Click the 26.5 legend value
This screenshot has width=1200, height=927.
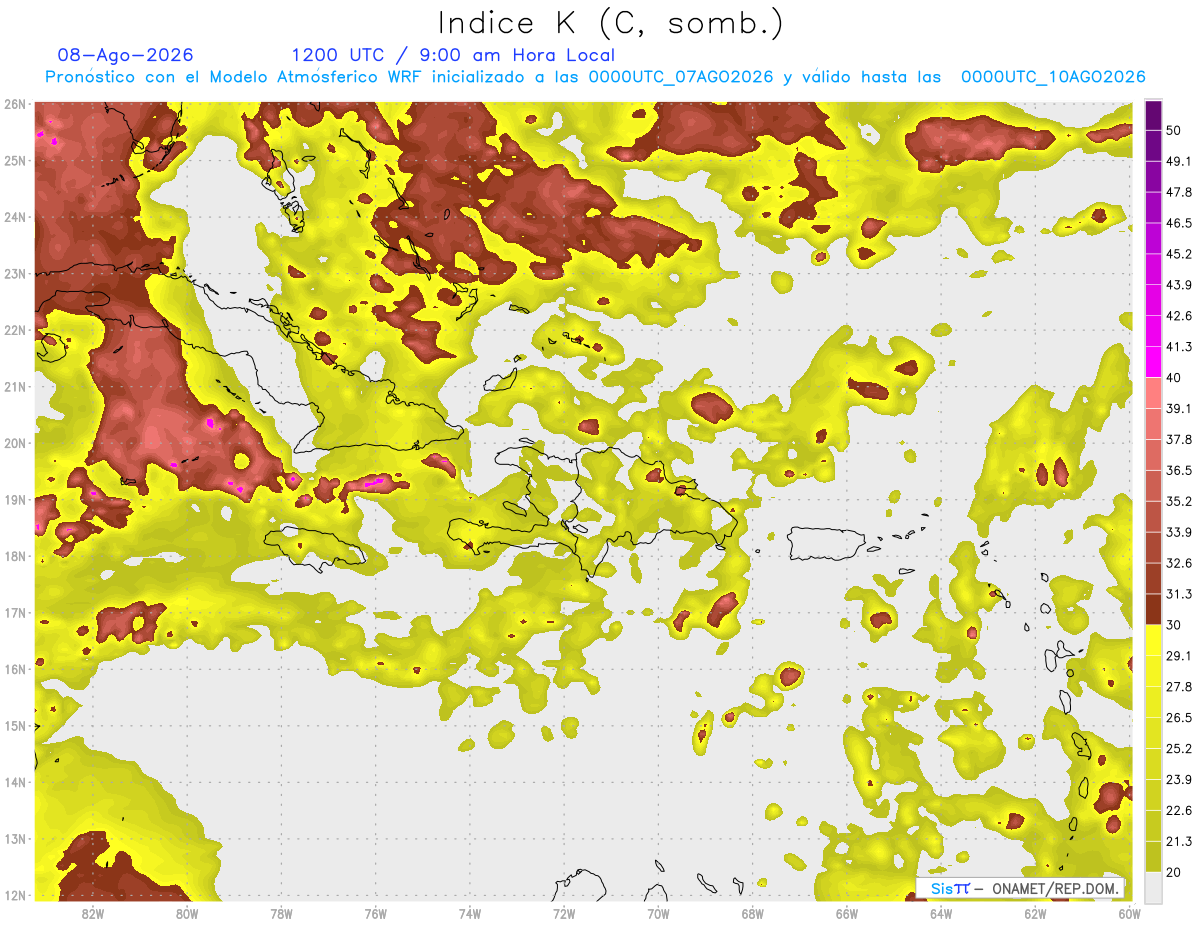[x=1179, y=717]
